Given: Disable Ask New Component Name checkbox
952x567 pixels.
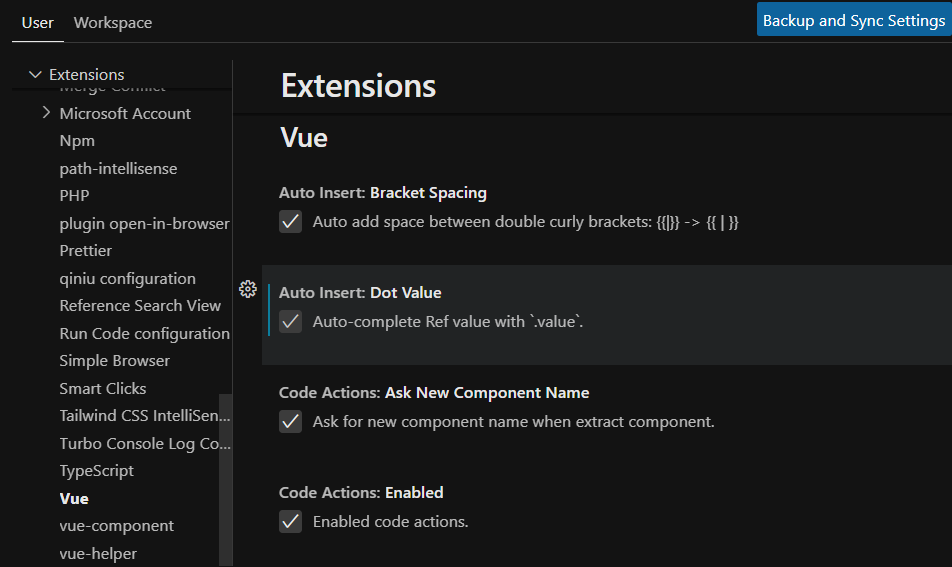Looking at the screenshot, I should pos(291,422).
